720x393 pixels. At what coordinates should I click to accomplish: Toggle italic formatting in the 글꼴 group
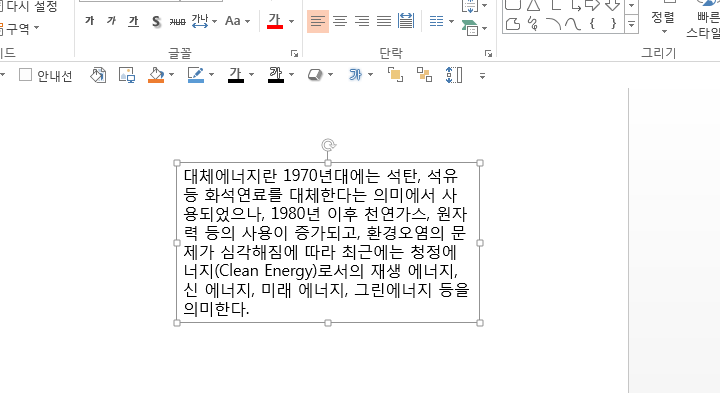(112, 21)
